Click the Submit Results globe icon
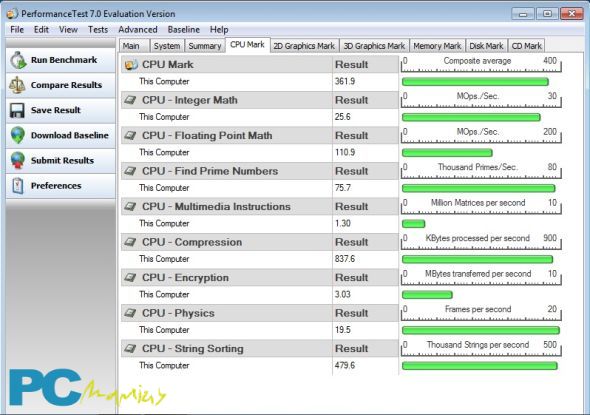 click(x=18, y=161)
